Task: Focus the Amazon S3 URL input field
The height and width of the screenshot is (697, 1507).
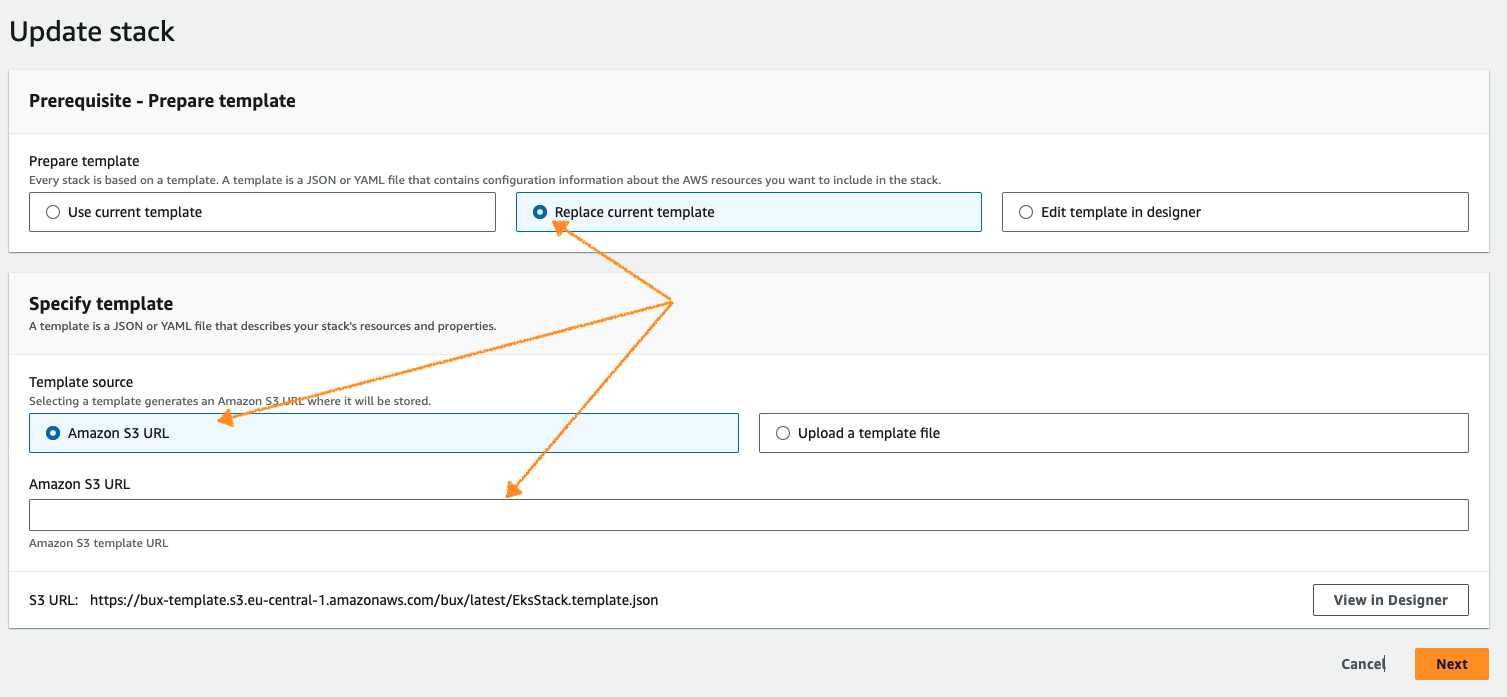Action: tap(748, 515)
